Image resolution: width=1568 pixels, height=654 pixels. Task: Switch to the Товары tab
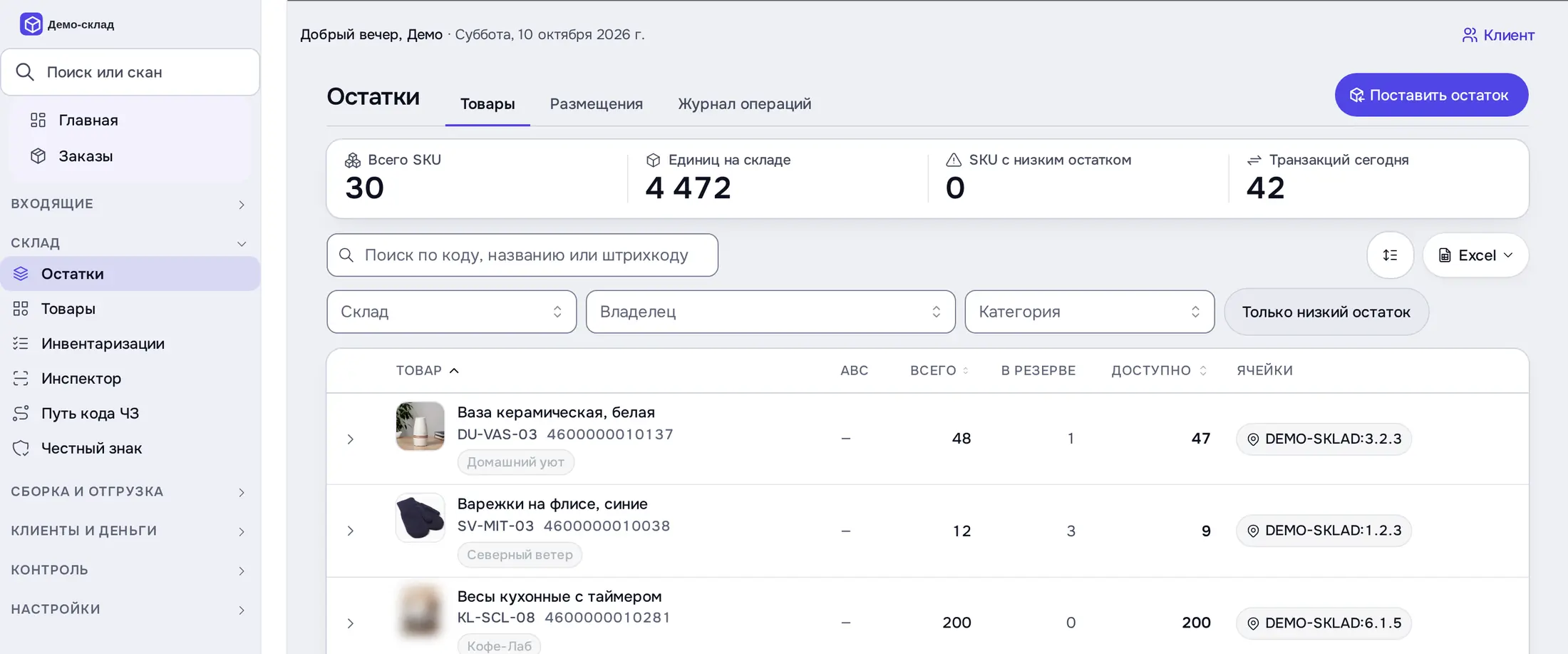488,104
